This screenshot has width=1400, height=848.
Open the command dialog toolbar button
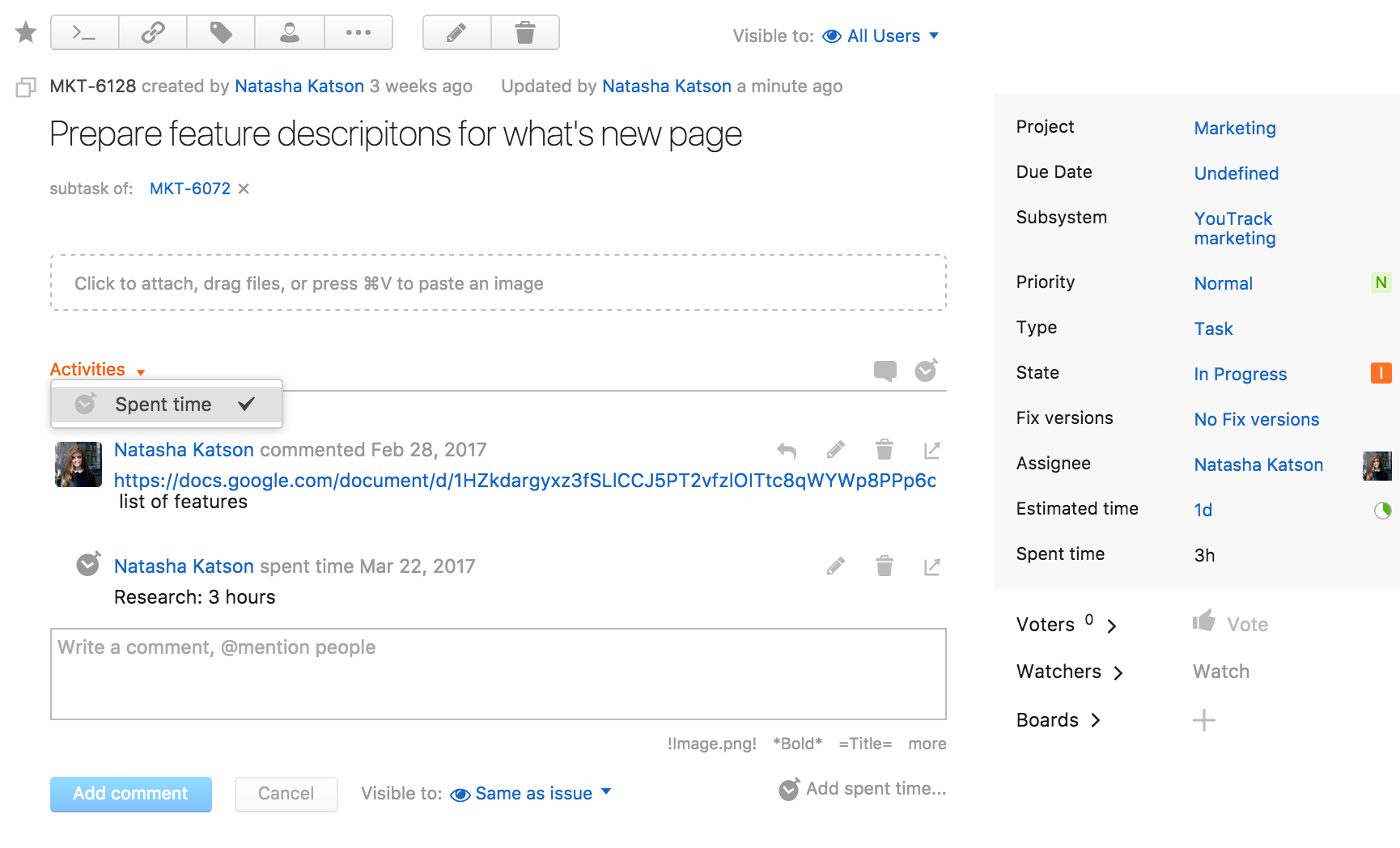point(84,32)
